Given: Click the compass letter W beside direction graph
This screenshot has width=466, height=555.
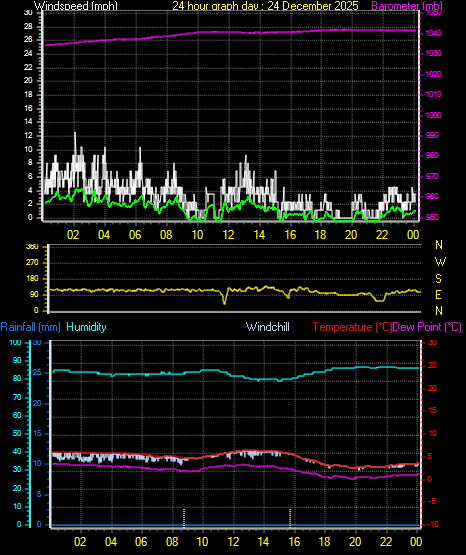Looking at the screenshot, I should [x=440, y=262].
